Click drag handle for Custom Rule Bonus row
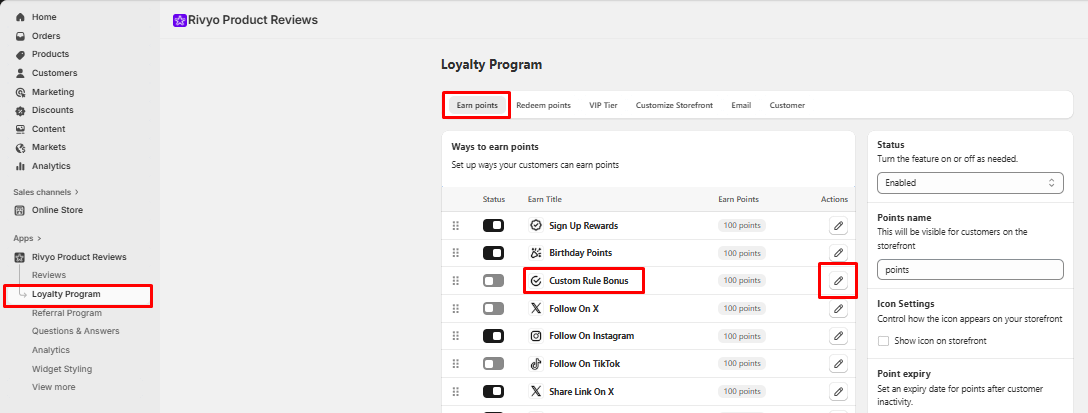The image size is (1088, 413). pyautogui.click(x=456, y=280)
